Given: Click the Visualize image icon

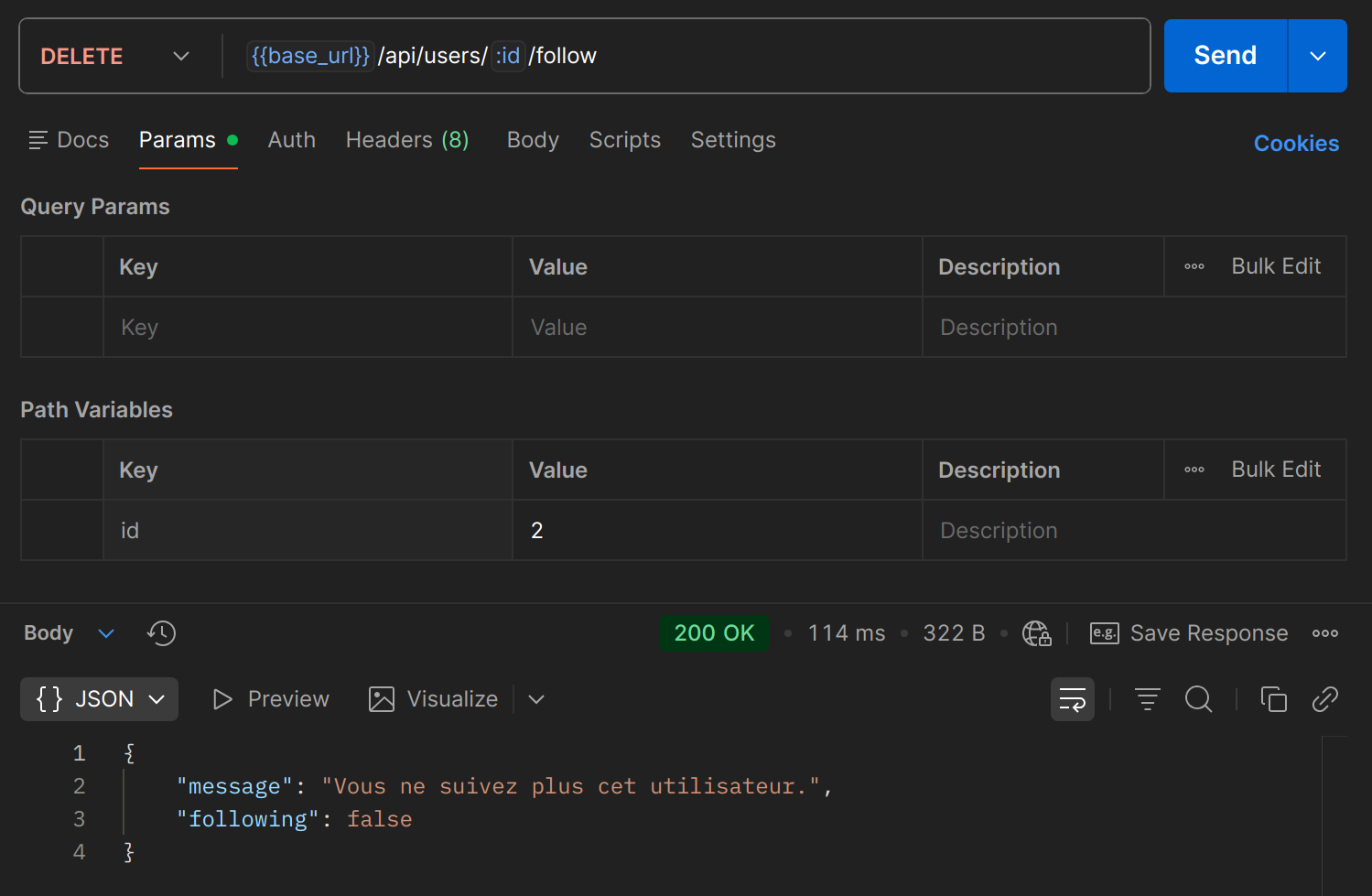Looking at the screenshot, I should point(381,699).
